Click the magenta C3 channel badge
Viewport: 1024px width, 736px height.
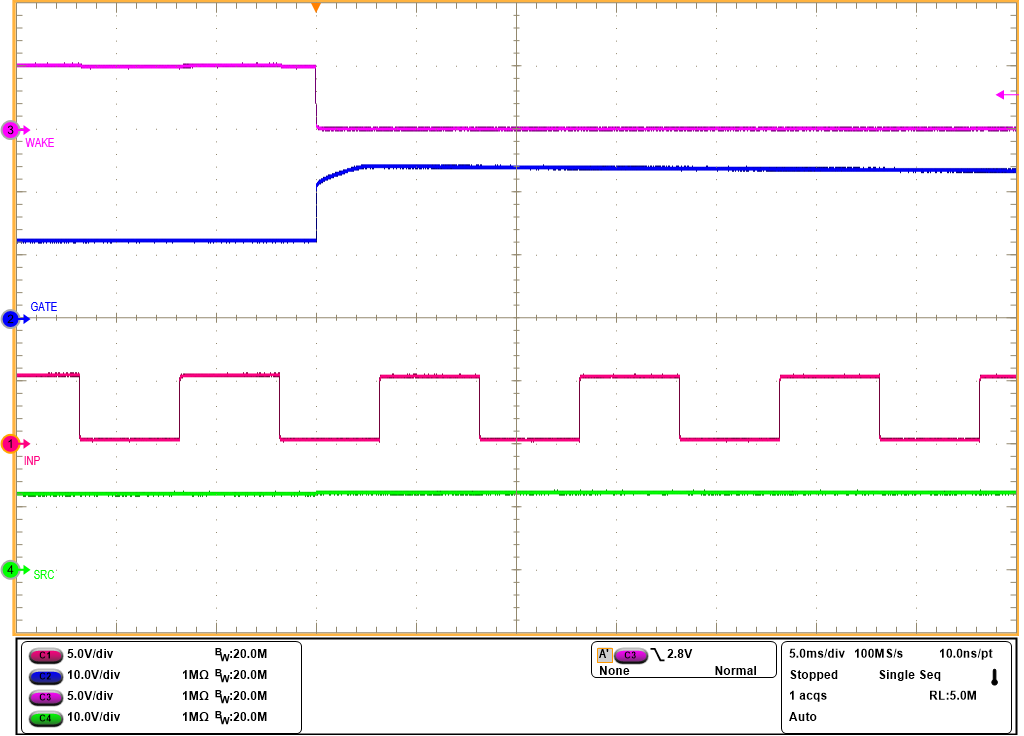point(45,696)
